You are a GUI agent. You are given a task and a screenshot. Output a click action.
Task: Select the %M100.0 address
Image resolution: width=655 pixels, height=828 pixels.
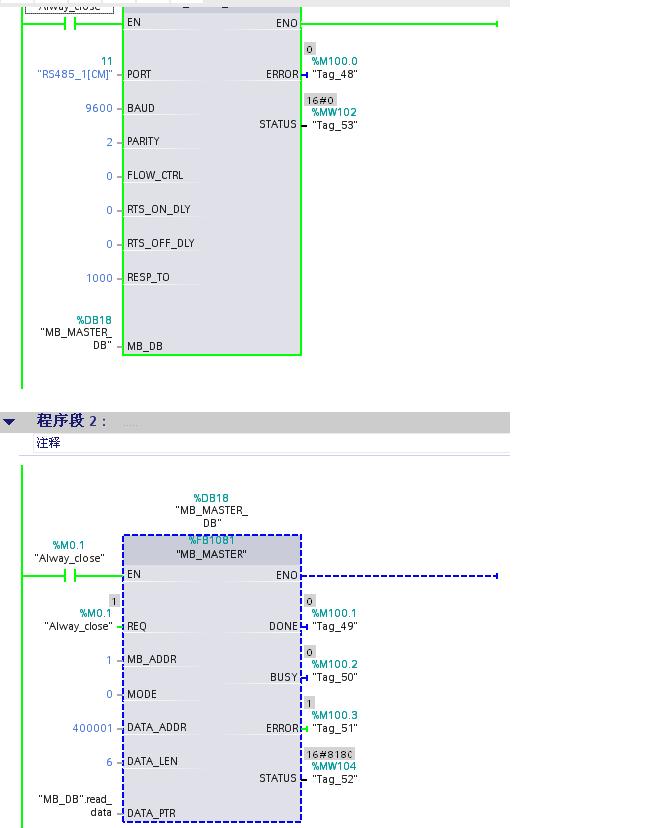(x=334, y=61)
